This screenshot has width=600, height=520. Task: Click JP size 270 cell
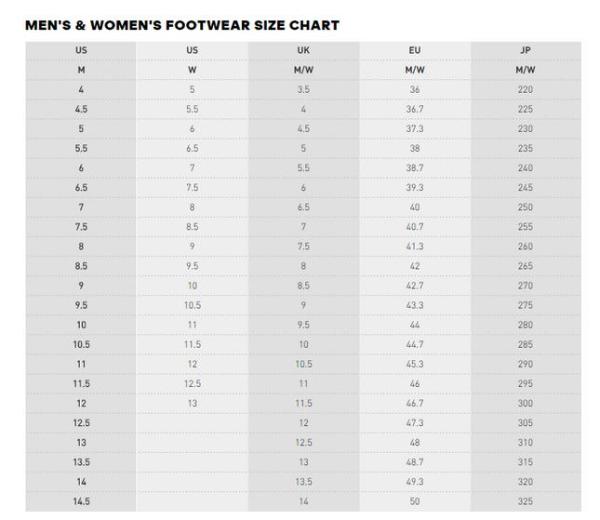pyautogui.click(x=525, y=285)
